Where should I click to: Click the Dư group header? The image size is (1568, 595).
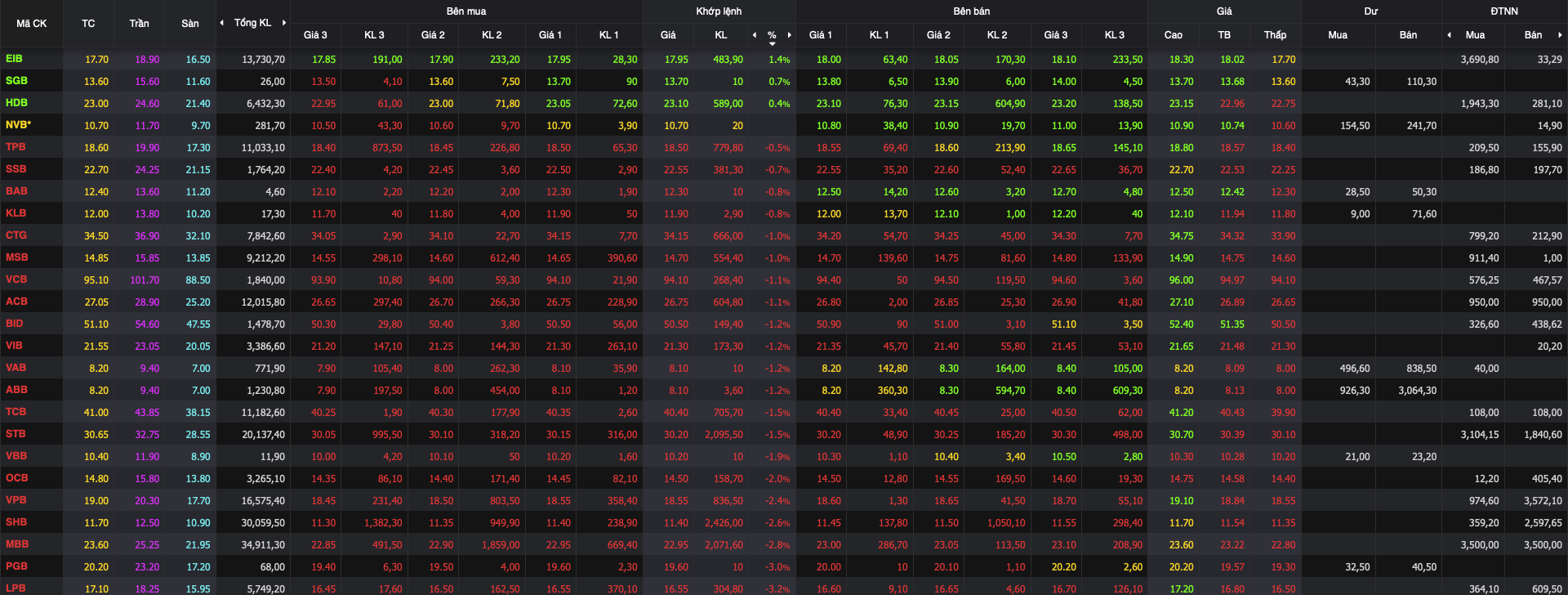1371,11
